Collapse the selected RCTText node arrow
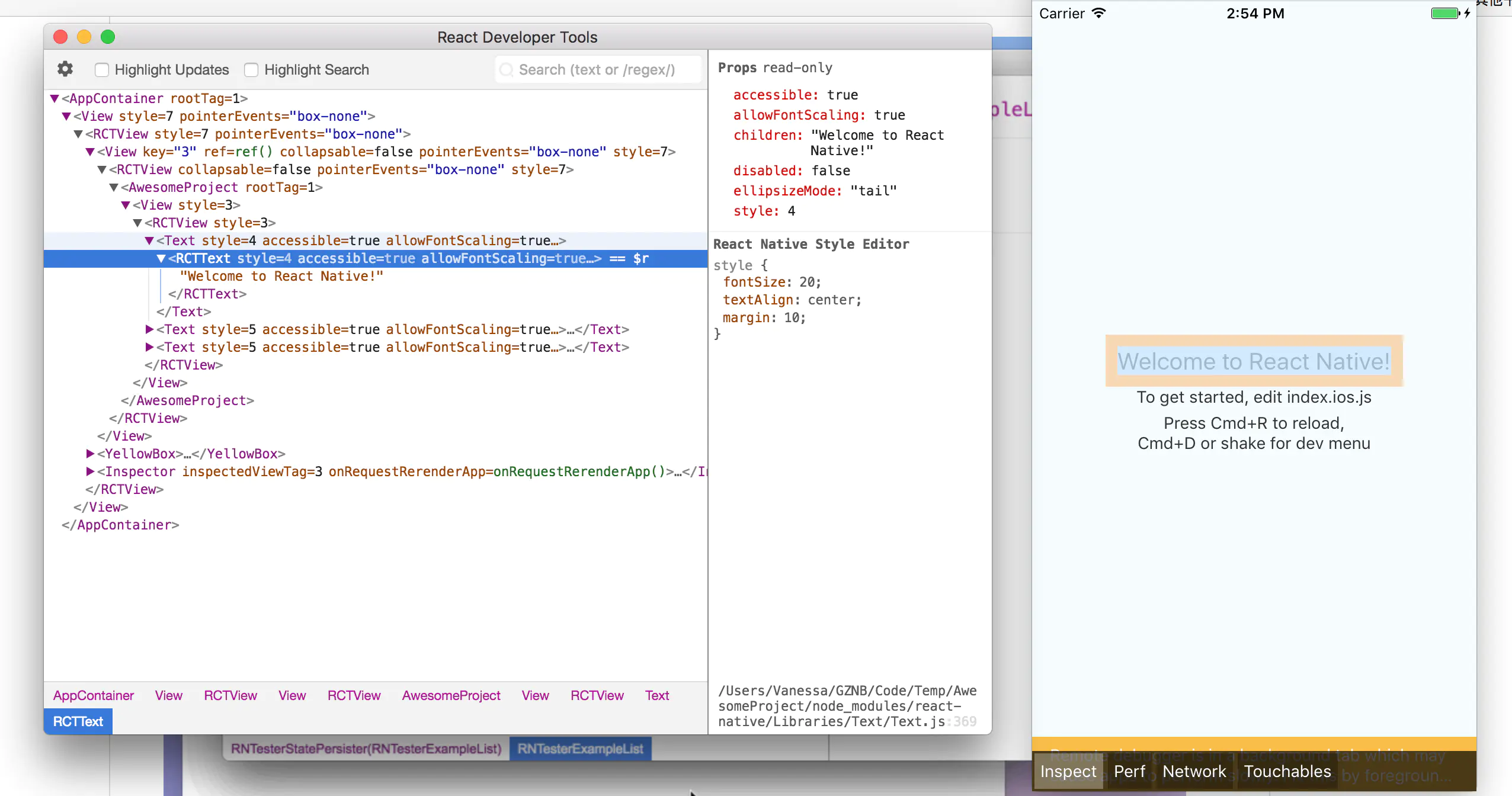This screenshot has height=796, width=1512. pyautogui.click(x=161, y=258)
